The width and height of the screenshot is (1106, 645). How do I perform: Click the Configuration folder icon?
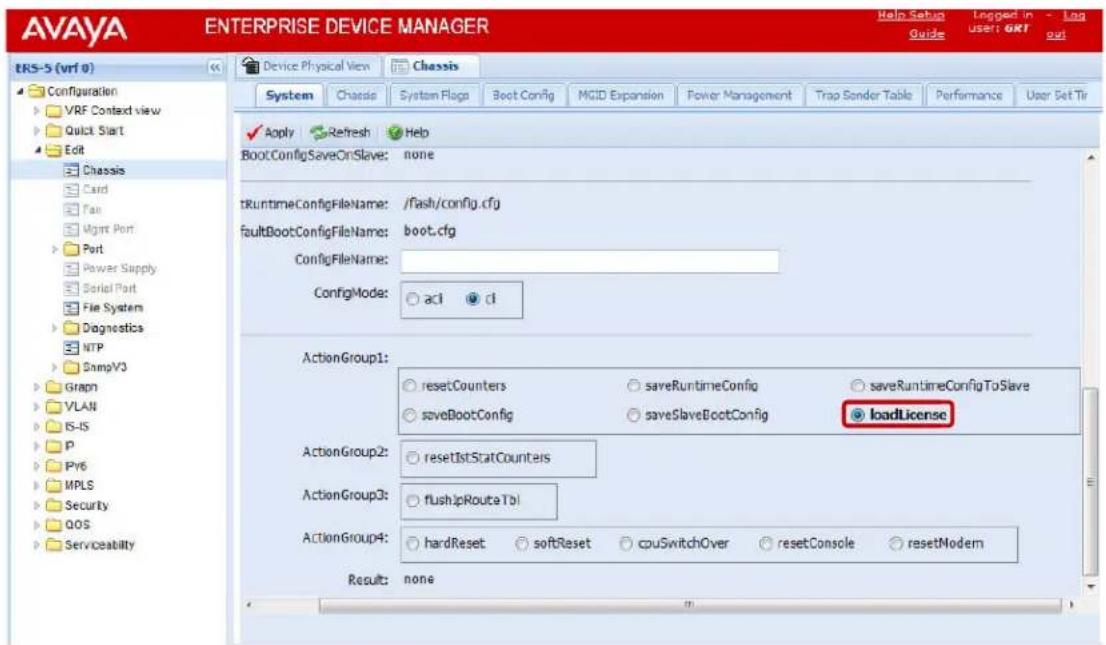click(37, 91)
